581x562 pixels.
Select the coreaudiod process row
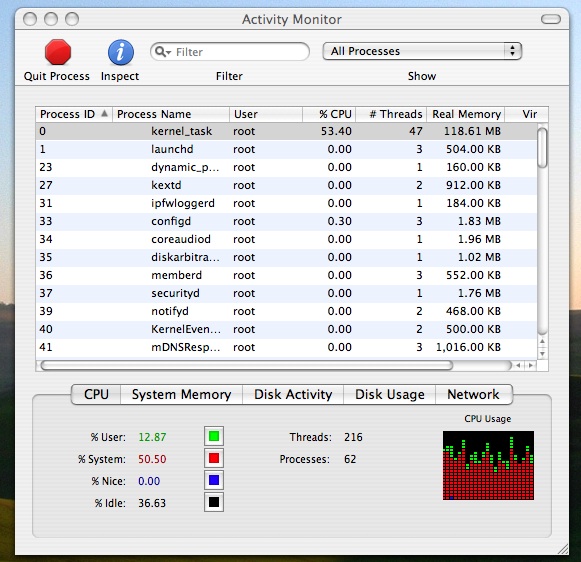click(x=286, y=239)
